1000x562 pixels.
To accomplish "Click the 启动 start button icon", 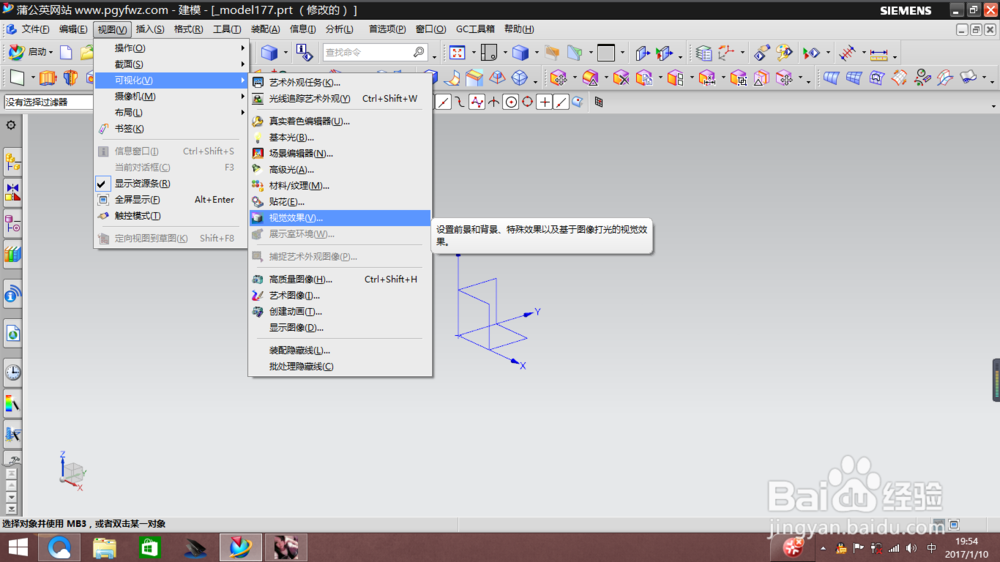I will 16,52.
